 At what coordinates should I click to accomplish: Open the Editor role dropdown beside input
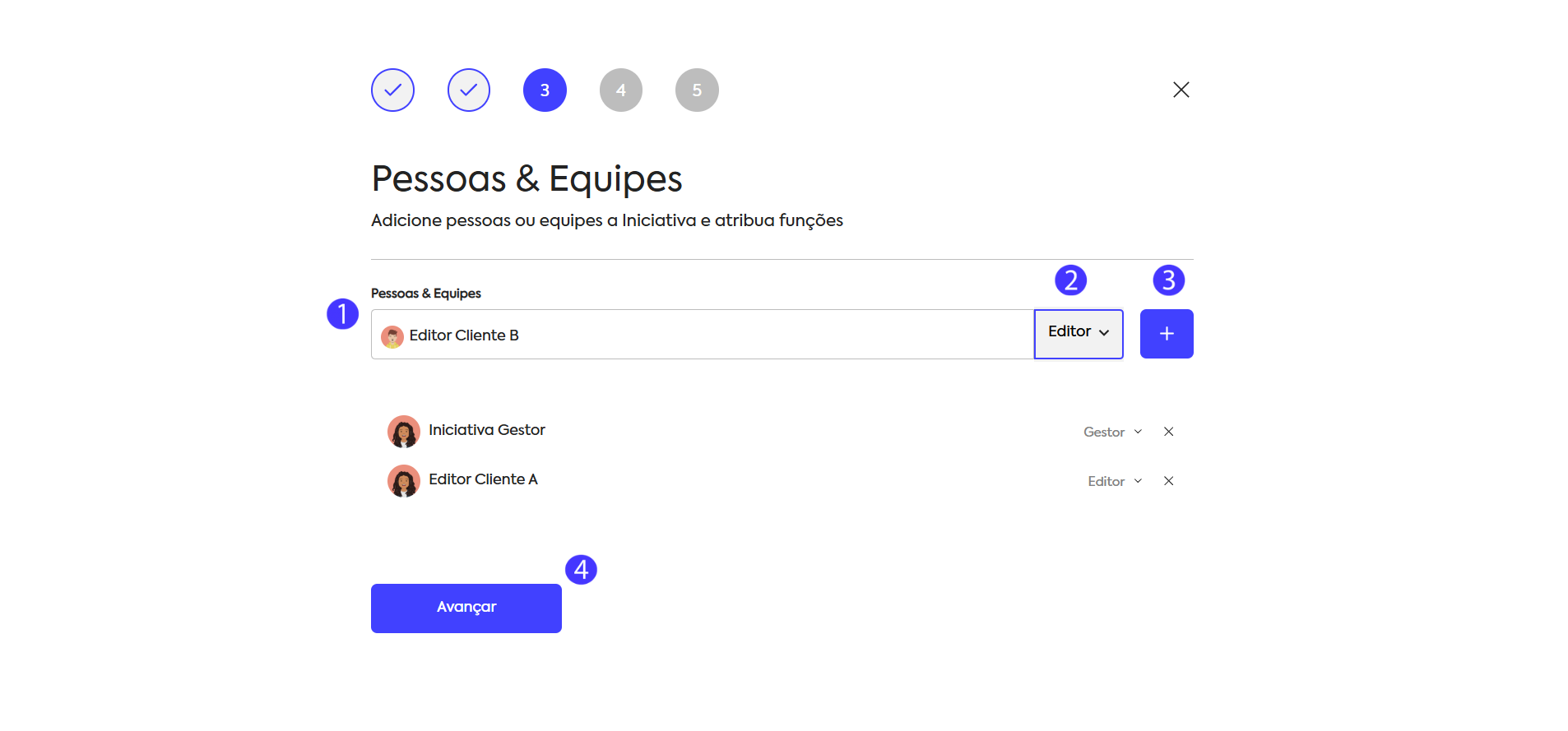point(1078,333)
